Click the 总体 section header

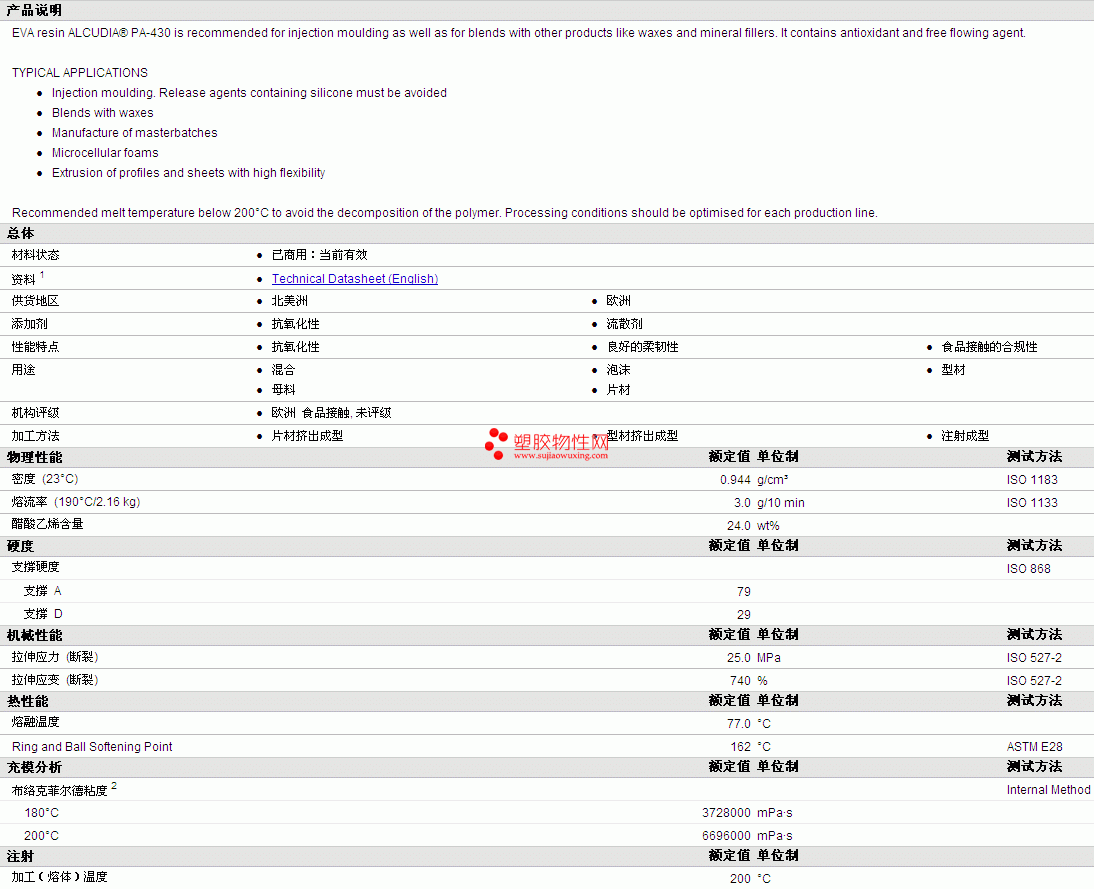(20, 234)
